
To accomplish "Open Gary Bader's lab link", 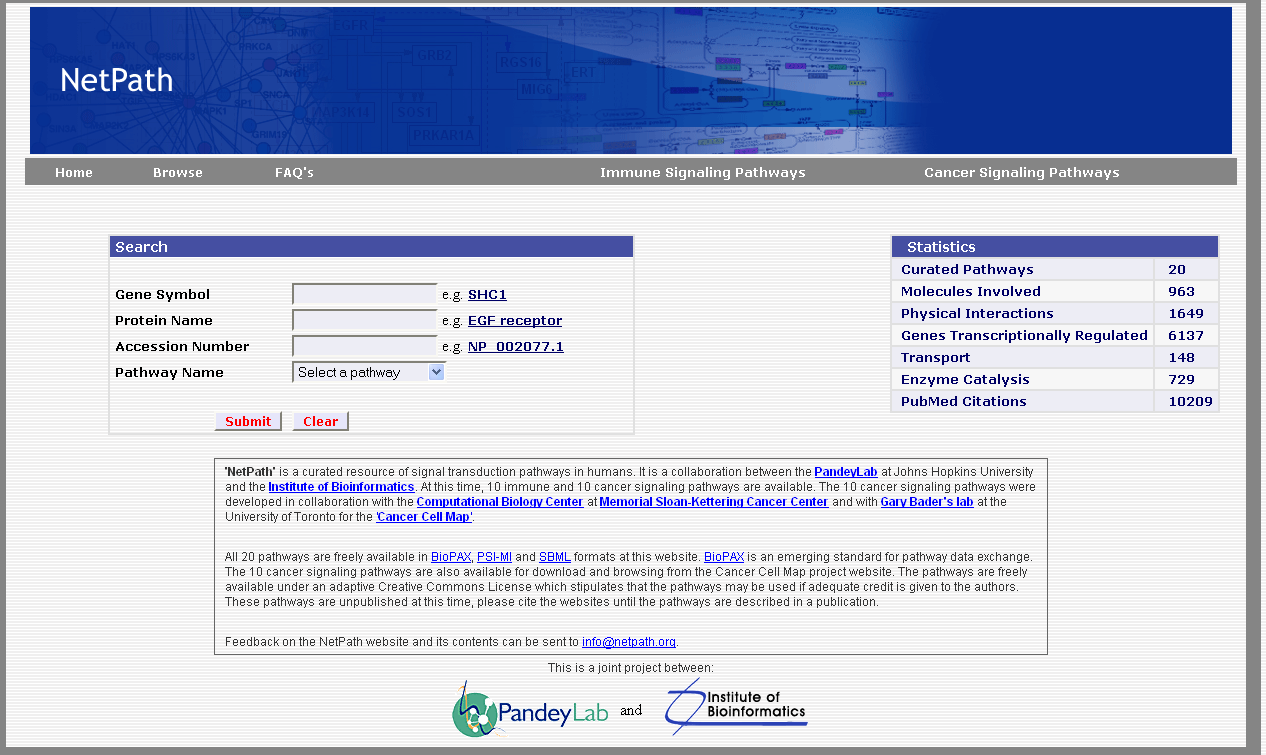I will [x=927, y=502].
